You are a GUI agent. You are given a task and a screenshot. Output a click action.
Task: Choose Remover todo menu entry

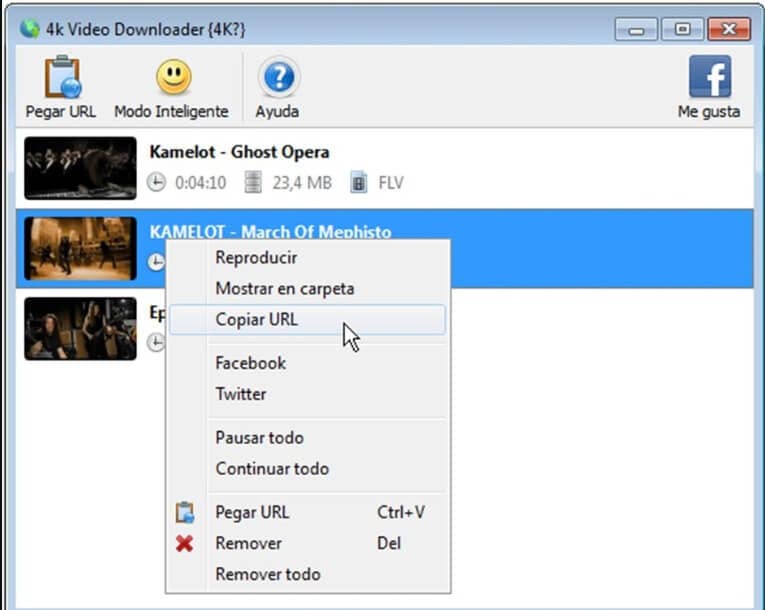tap(308, 574)
